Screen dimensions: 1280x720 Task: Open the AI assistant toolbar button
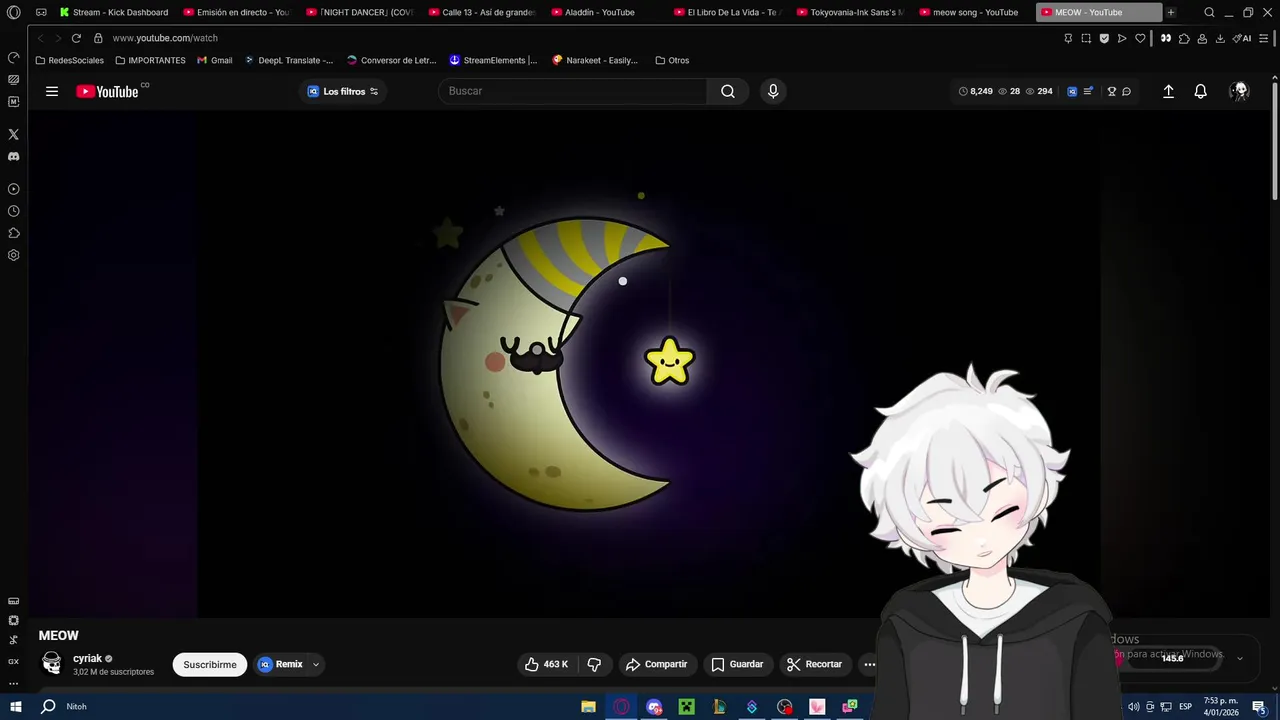[x=1242, y=38]
